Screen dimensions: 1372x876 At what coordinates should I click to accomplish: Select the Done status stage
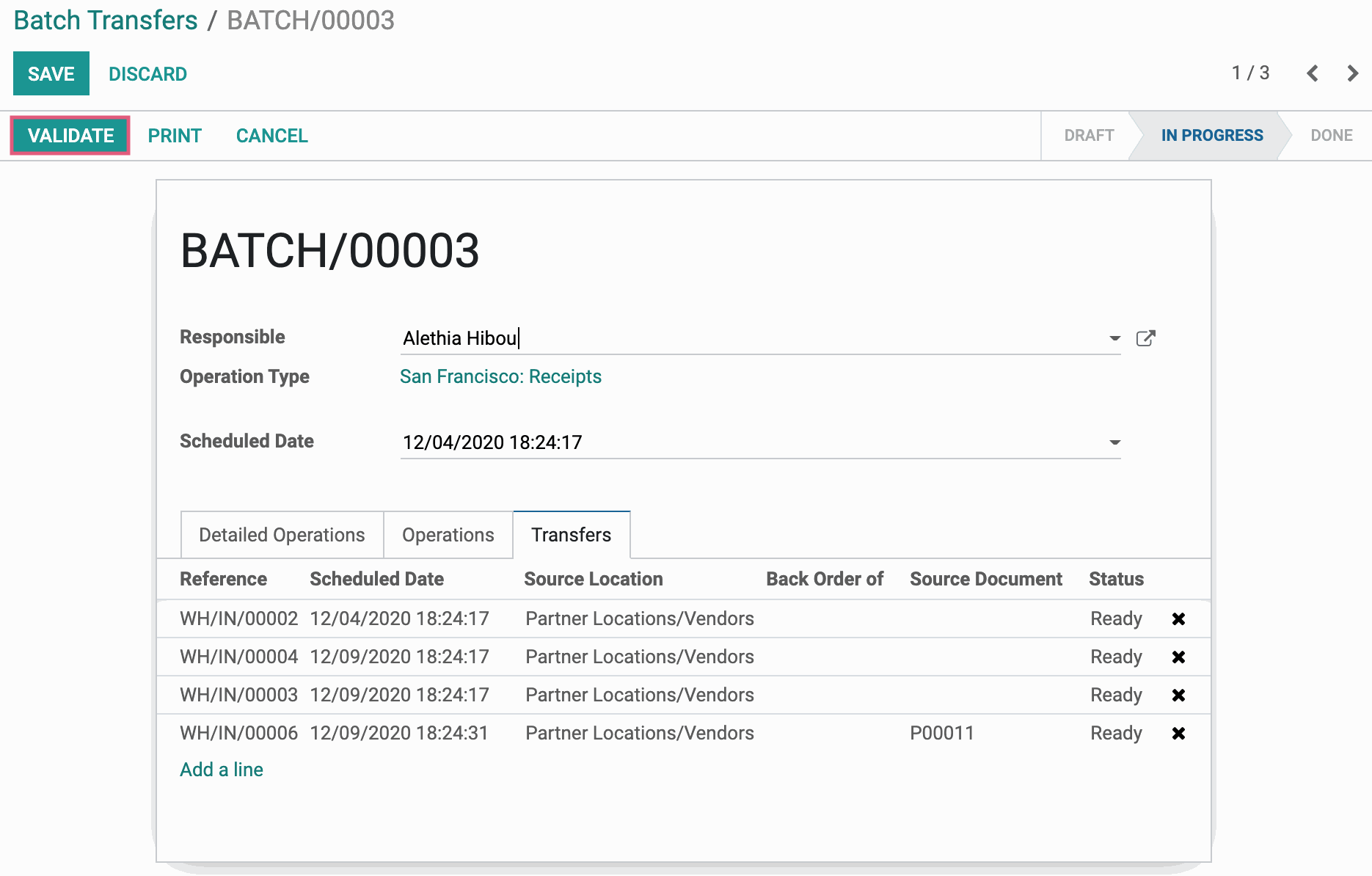(1332, 136)
